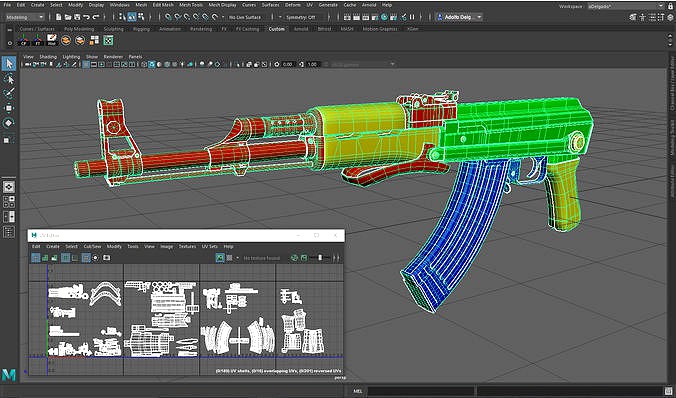
Task: Toggle select-by-component-type mode
Action: pyautogui.click(x=141, y=17)
